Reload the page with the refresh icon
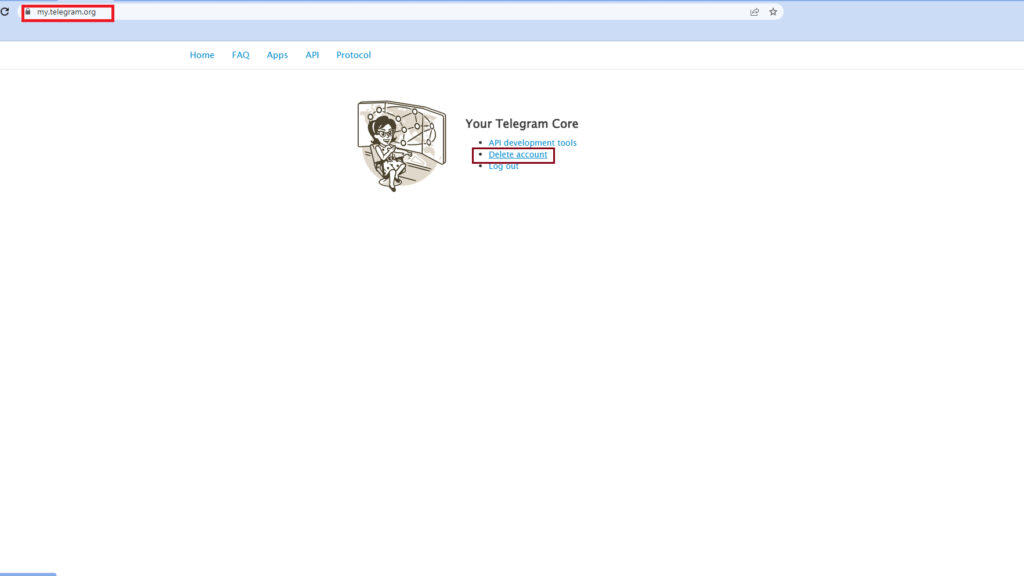 [5, 12]
